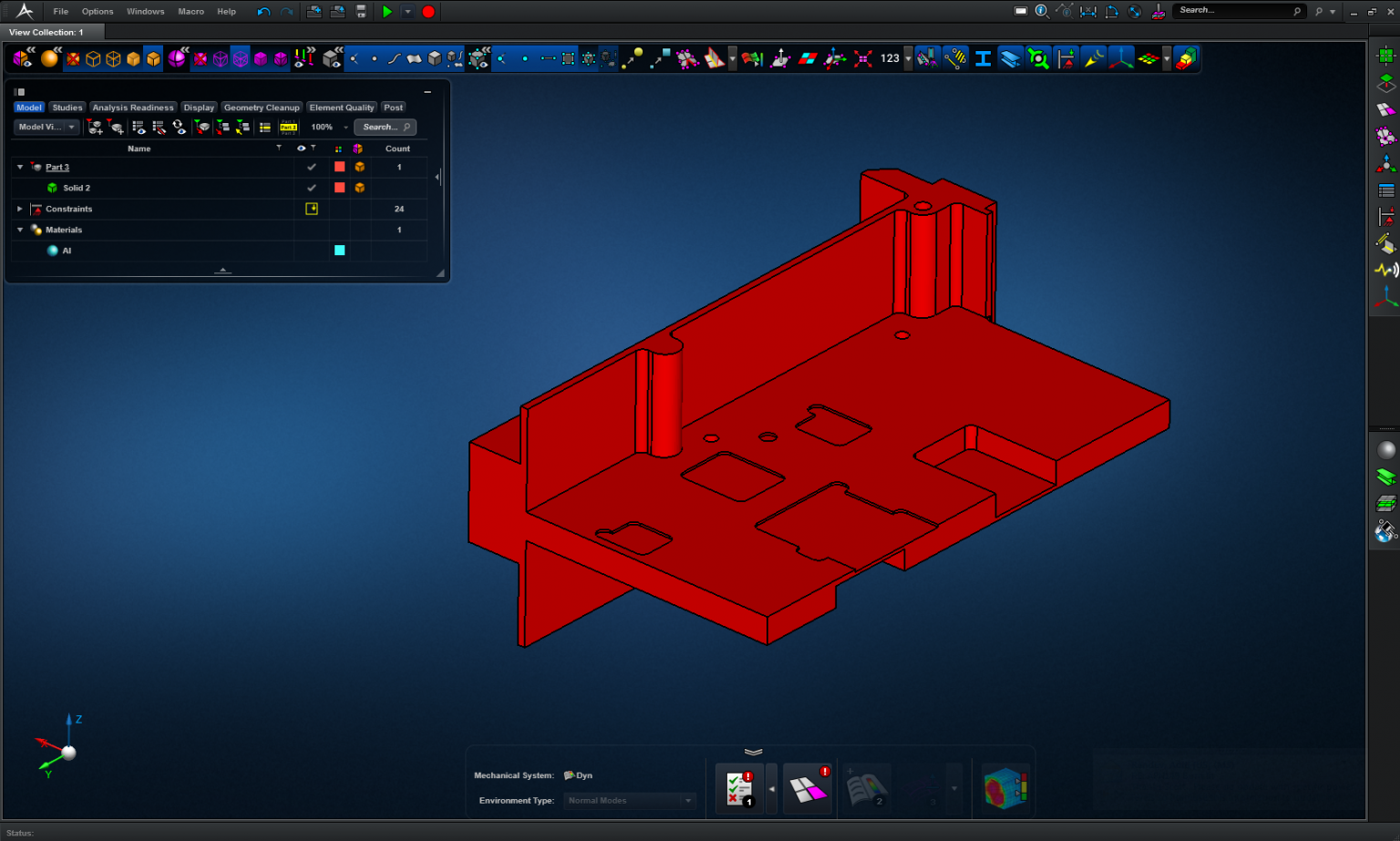1400x841 pixels.
Task: Expand the Constraints tree item
Action: click(19, 209)
